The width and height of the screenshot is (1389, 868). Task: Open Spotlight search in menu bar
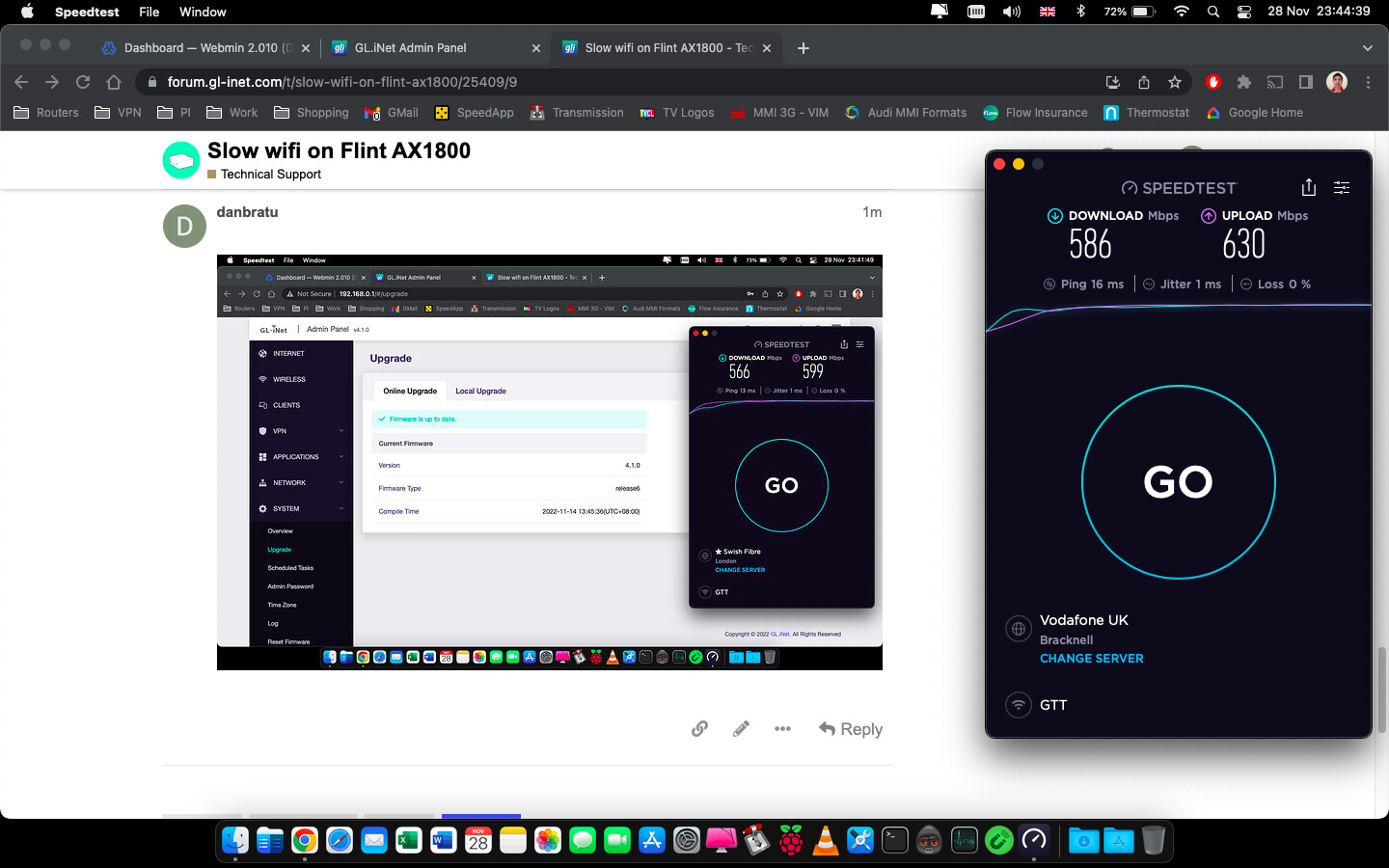(1213, 12)
